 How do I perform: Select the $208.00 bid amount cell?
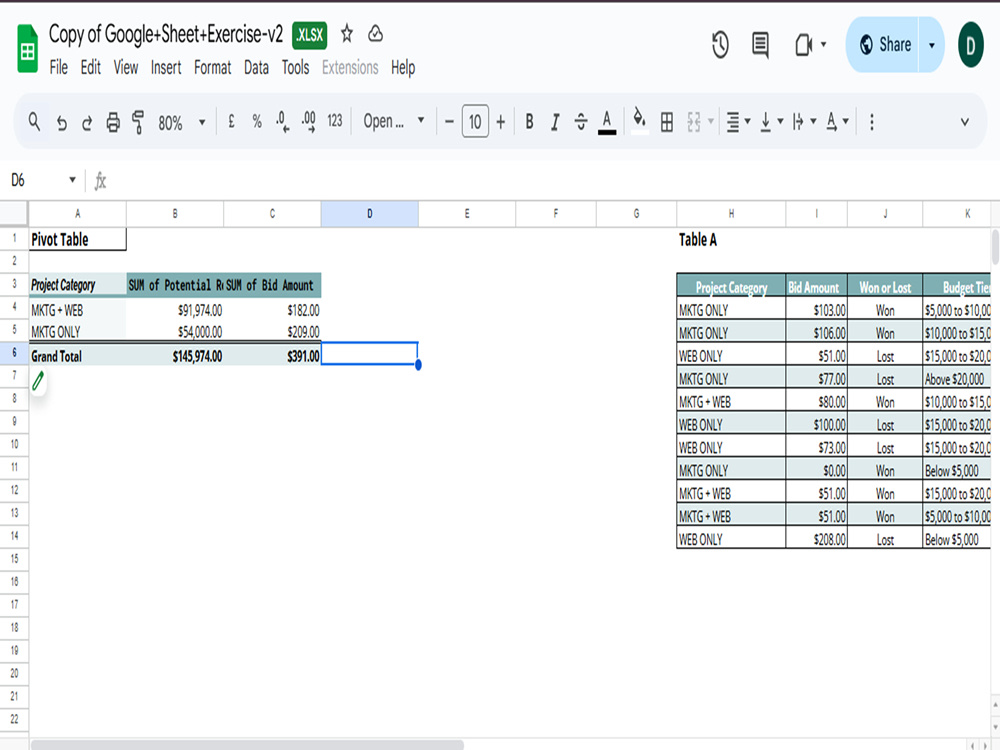point(816,540)
